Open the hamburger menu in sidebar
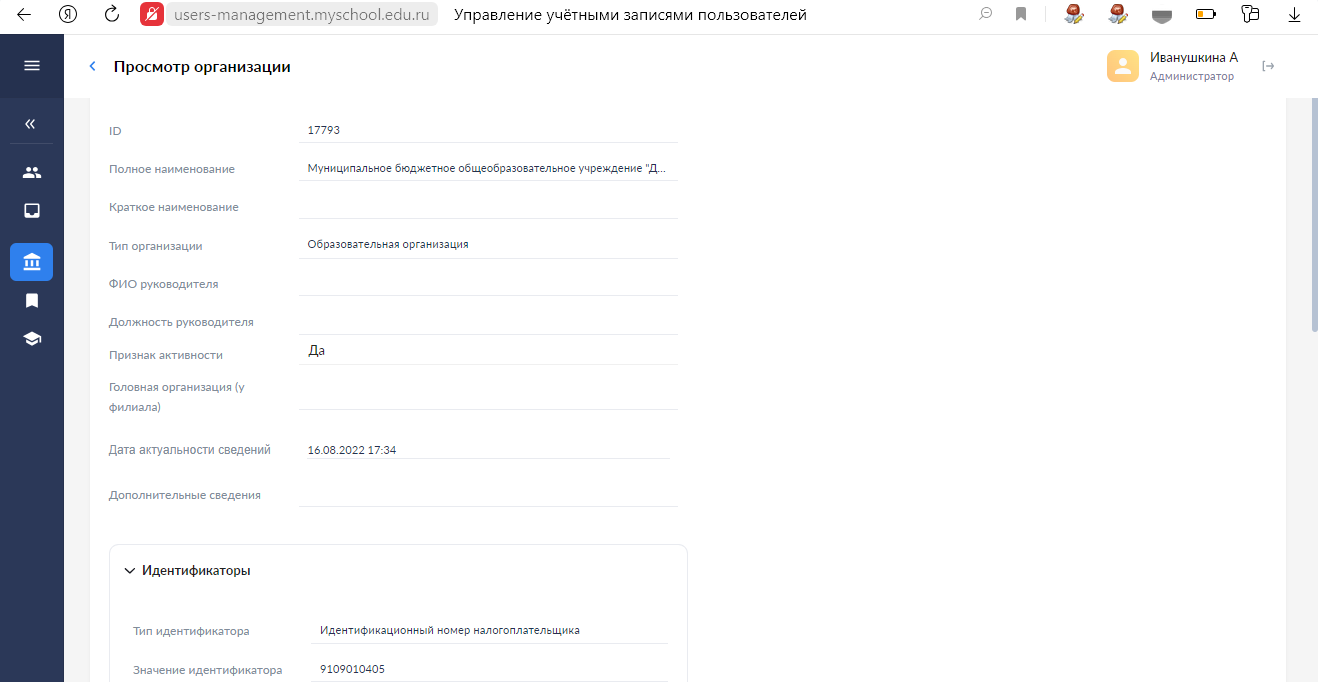The height and width of the screenshot is (682, 1318). tap(32, 66)
